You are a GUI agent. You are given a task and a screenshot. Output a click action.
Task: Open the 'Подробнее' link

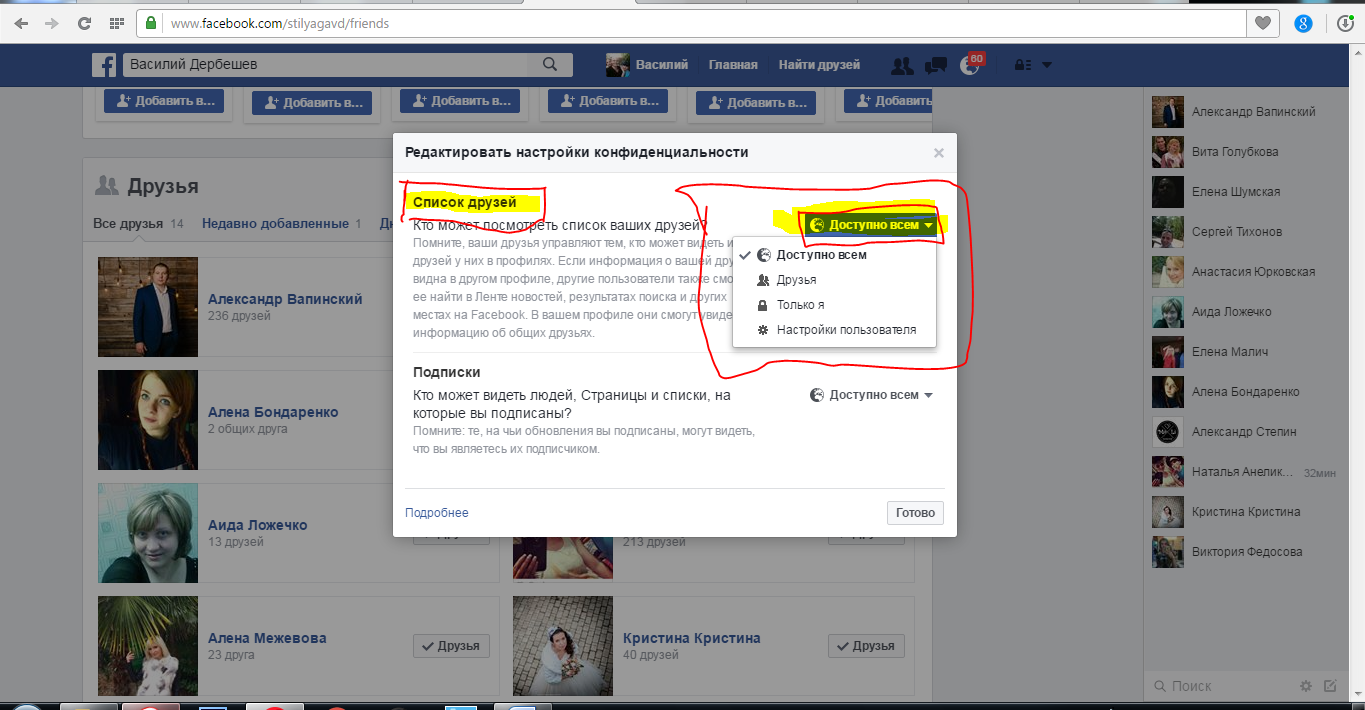tap(437, 513)
